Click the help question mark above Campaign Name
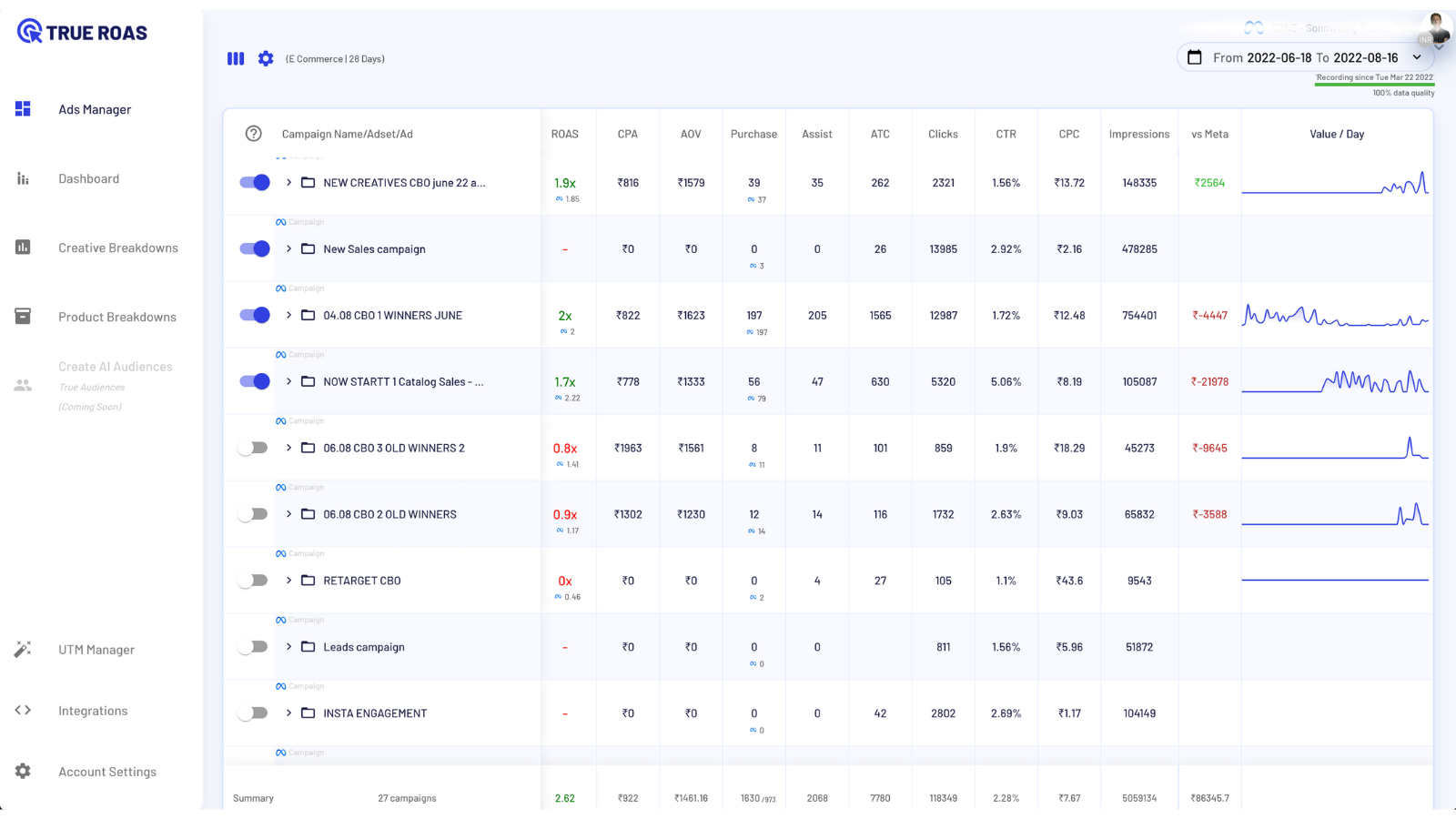The height and width of the screenshot is (819, 1456). pos(252,133)
